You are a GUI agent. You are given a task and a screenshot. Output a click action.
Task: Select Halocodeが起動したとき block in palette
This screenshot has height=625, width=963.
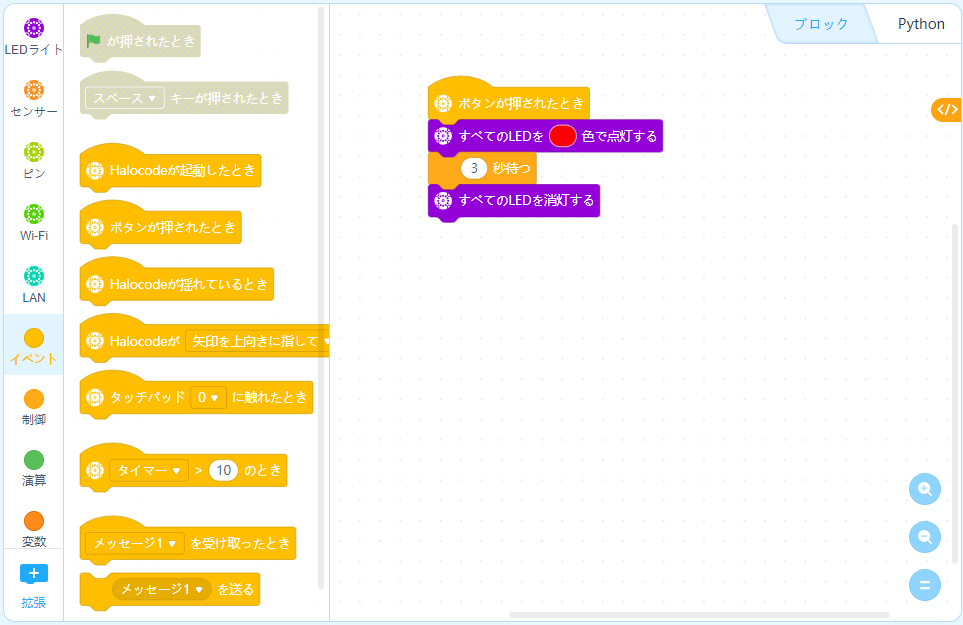pos(171,167)
